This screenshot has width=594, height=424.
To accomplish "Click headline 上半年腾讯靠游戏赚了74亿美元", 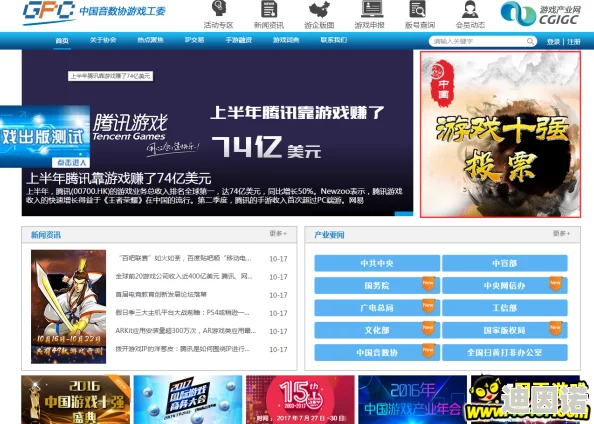I will pyautogui.click(x=119, y=178).
